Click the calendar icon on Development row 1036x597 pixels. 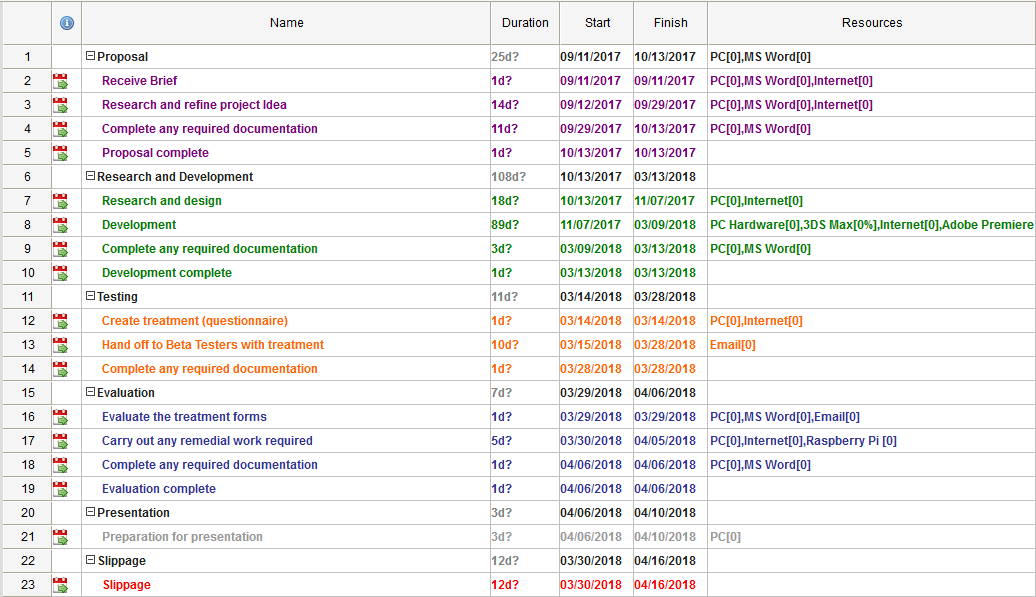[x=60, y=225]
